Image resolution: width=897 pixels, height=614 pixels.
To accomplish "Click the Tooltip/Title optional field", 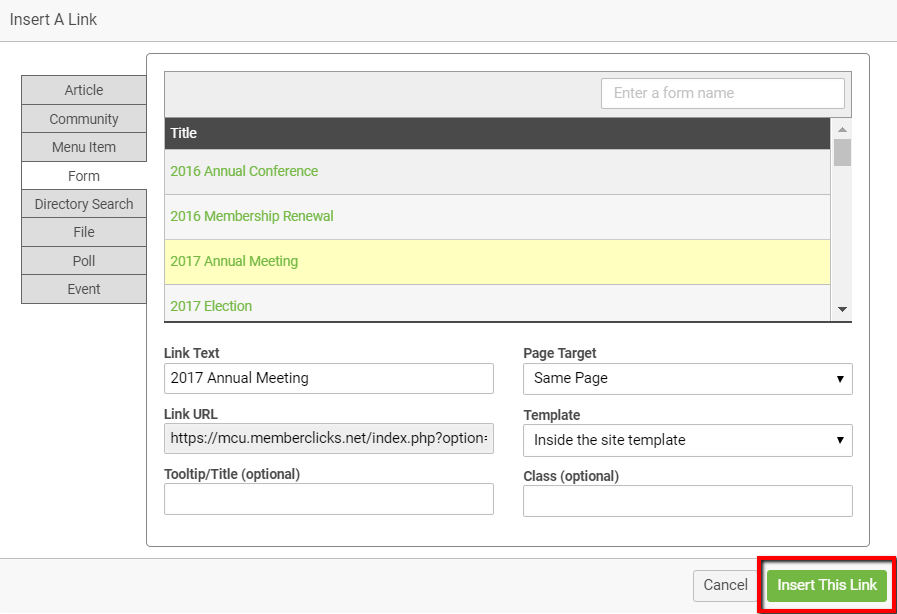I will pos(328,499).
